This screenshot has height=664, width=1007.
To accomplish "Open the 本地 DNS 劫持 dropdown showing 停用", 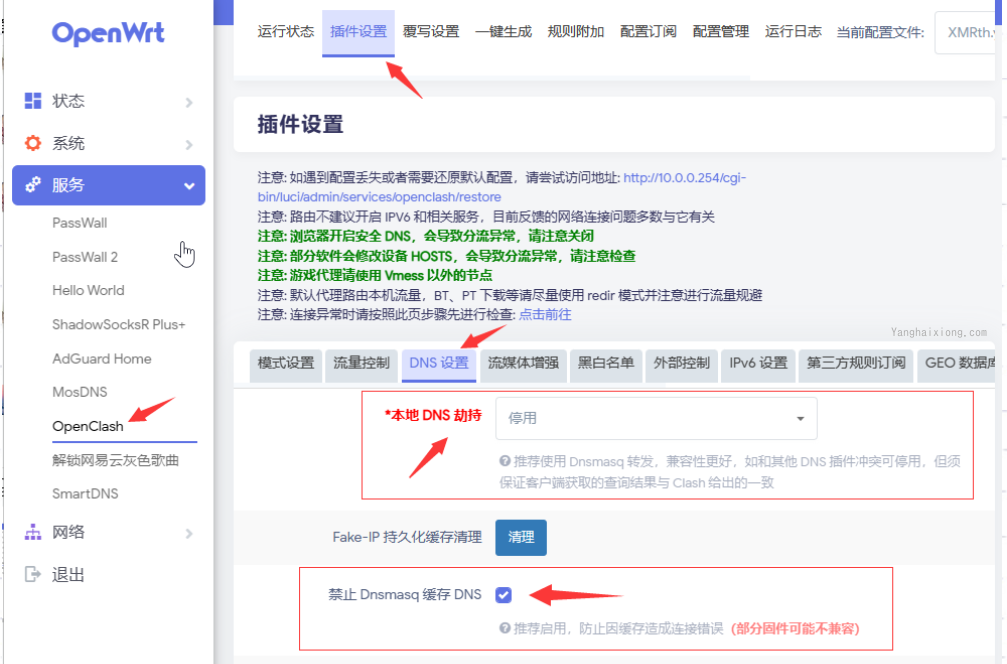I will click(656, 418).
